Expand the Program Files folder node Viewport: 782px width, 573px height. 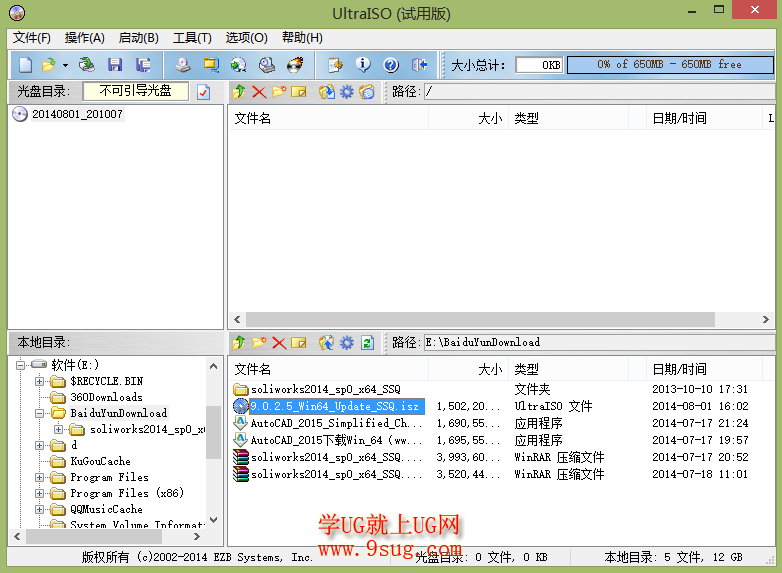pyautogui.click(x=39, y=477)
